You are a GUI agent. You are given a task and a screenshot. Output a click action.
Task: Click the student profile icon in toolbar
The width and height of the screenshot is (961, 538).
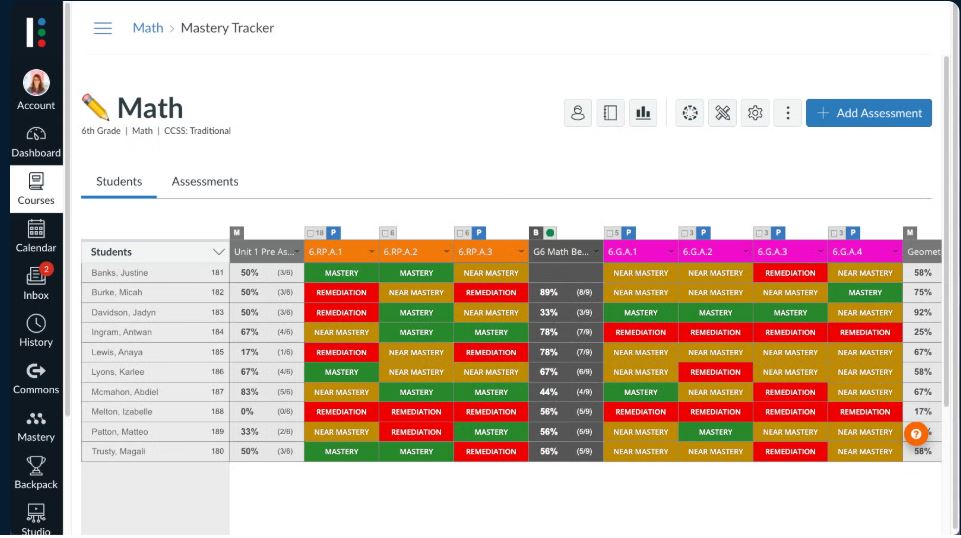(x=577, y=113)
